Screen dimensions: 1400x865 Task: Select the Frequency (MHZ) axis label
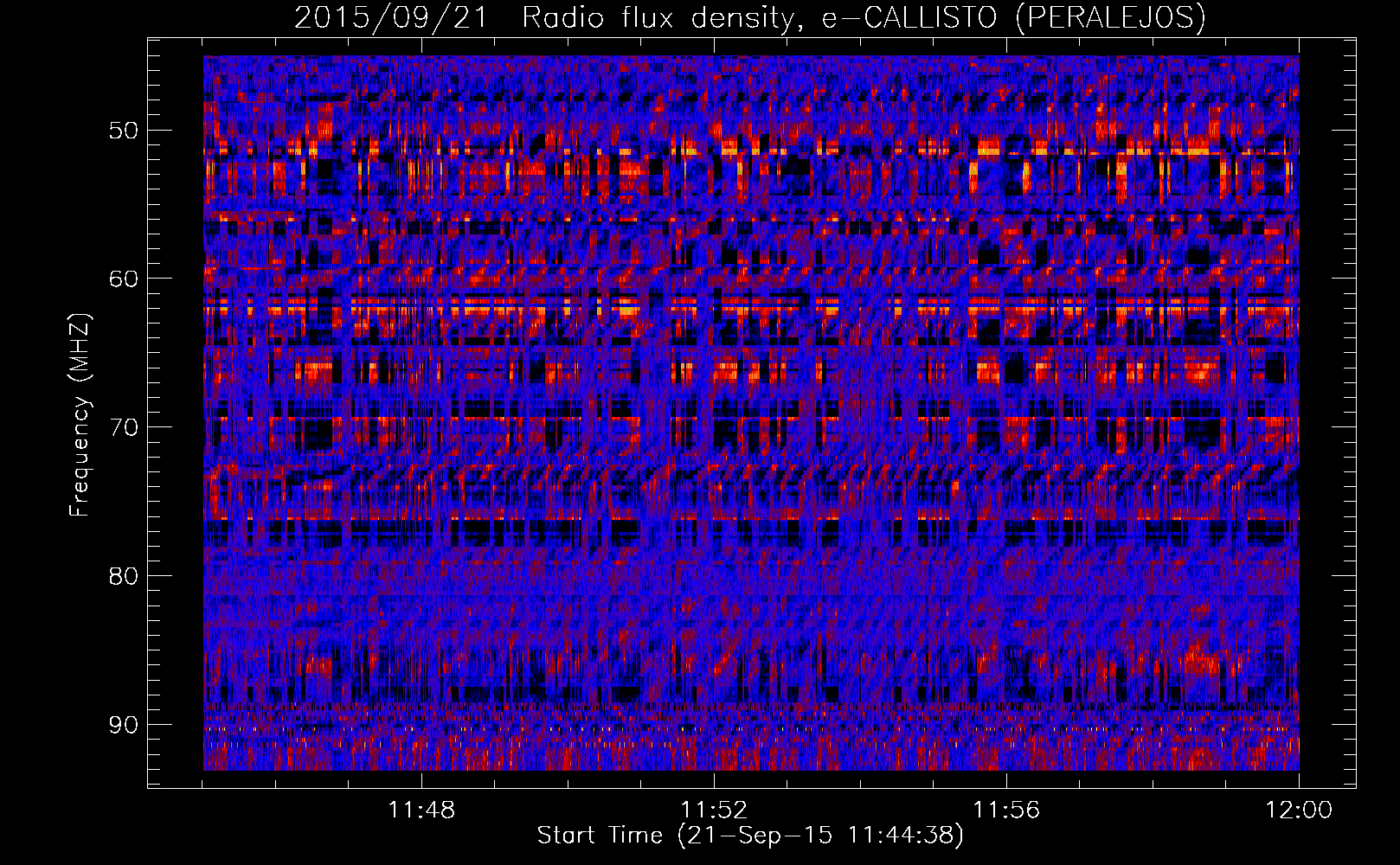point(80,414)
